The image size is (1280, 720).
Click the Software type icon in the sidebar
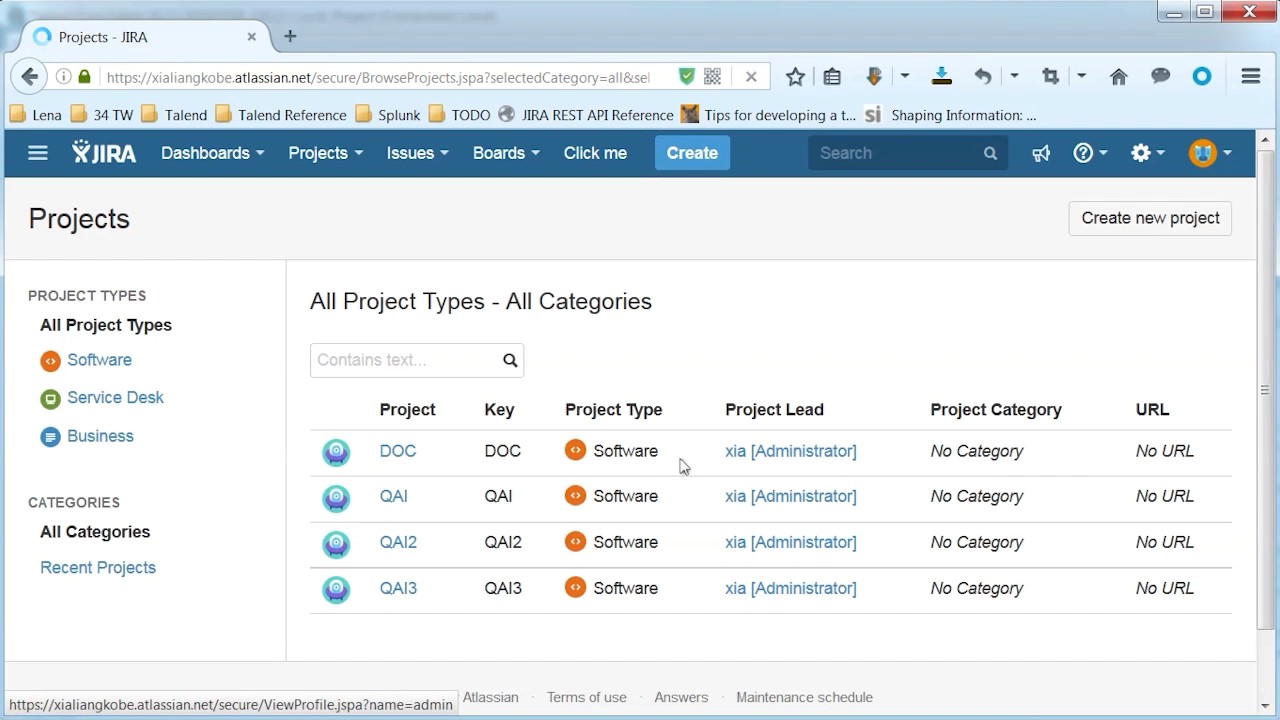pos(50,361)
